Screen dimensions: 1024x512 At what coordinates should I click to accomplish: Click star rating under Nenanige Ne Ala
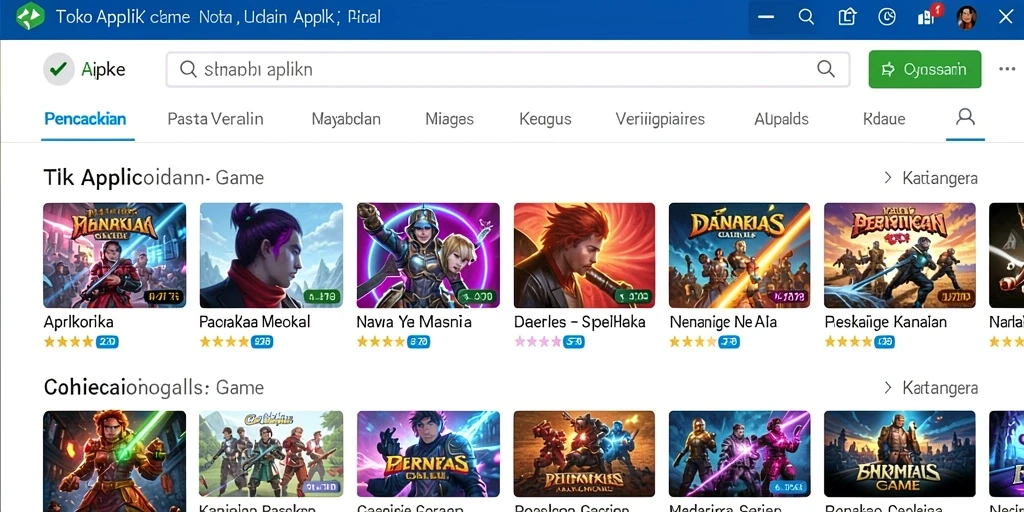pos(693,342)
